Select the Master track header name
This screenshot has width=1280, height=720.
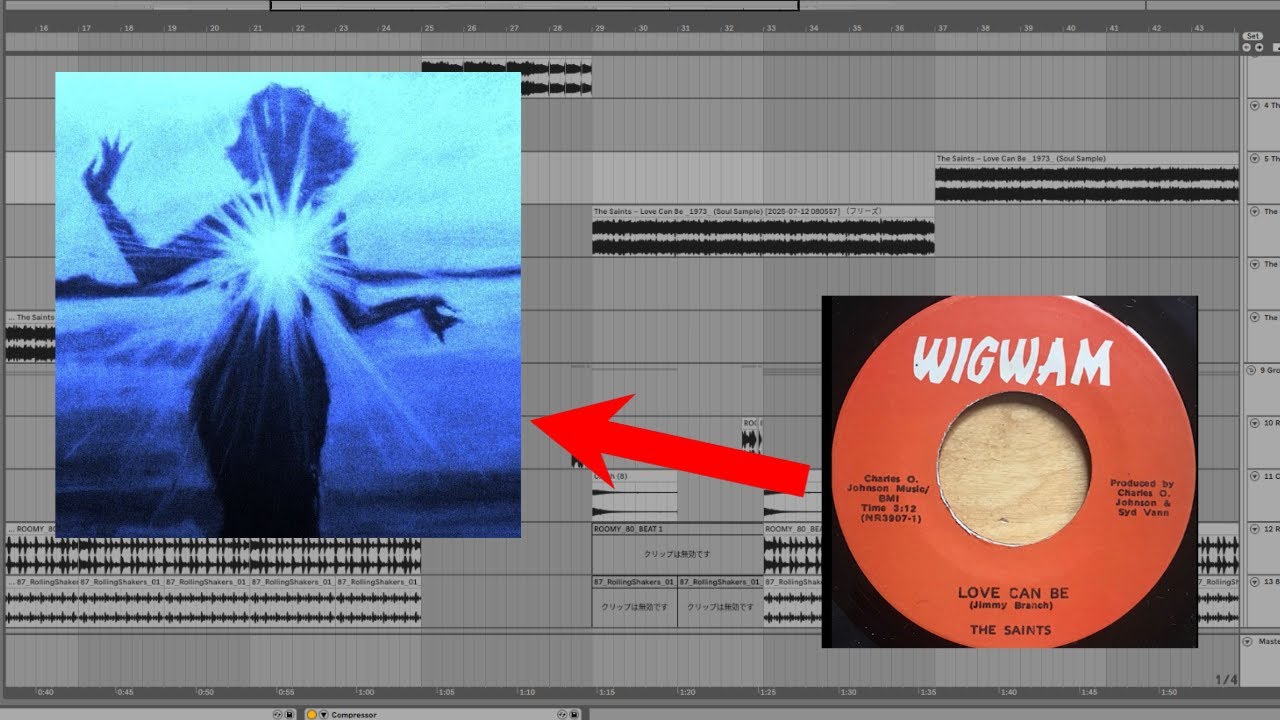click(x=1267, y=641)
